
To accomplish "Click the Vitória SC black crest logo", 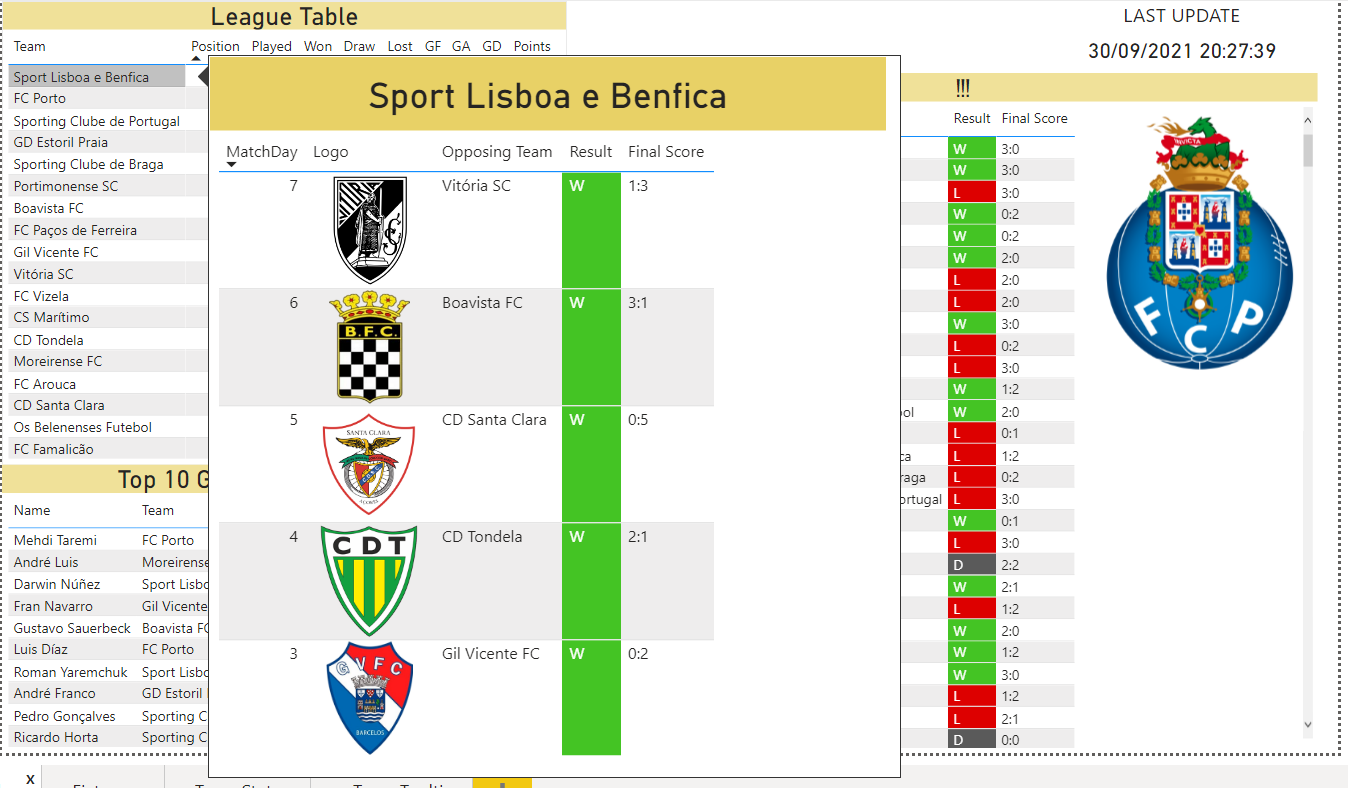I will [x=370, y=228].
